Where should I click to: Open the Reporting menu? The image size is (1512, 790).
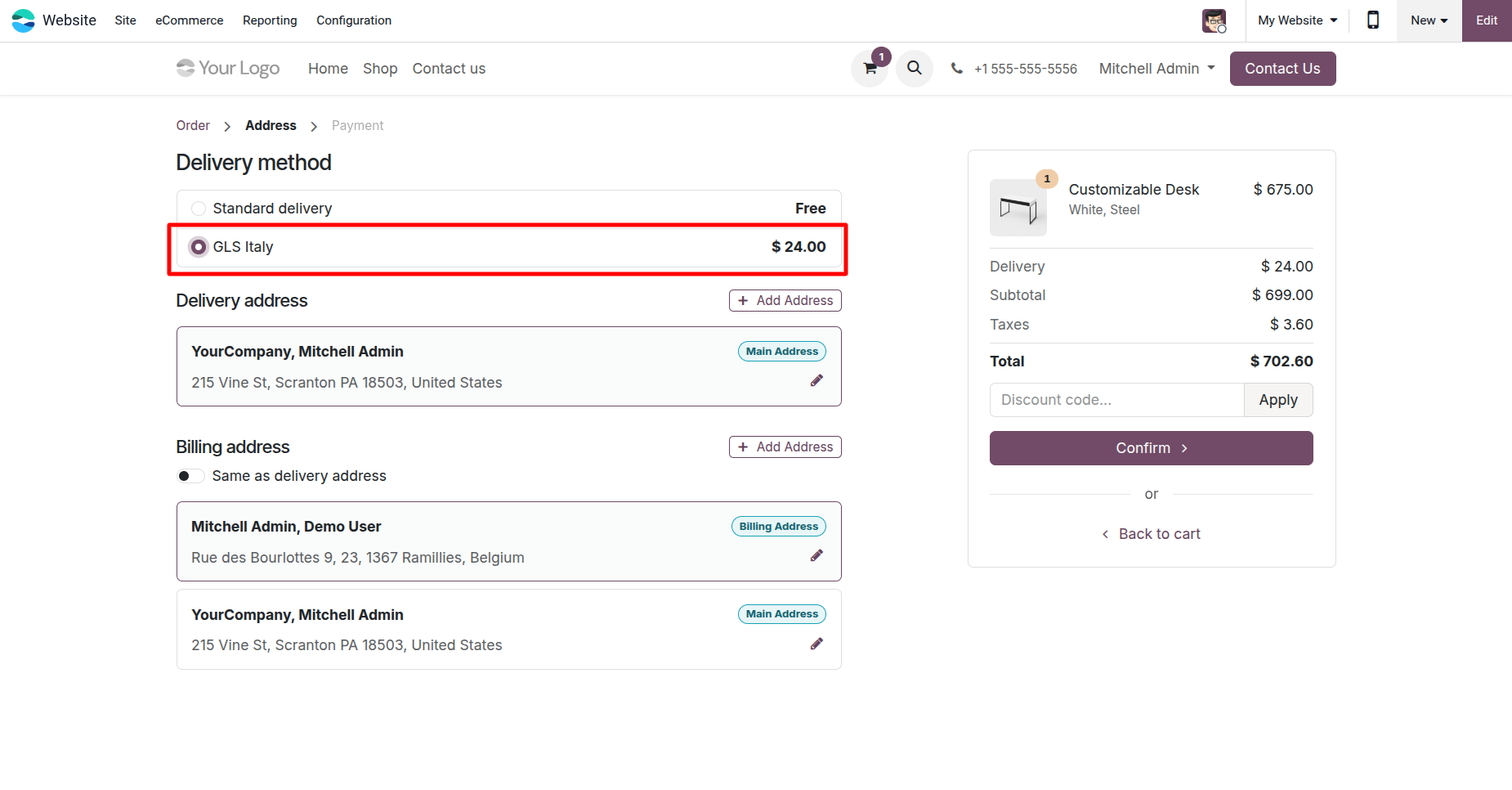pos(270,20)
